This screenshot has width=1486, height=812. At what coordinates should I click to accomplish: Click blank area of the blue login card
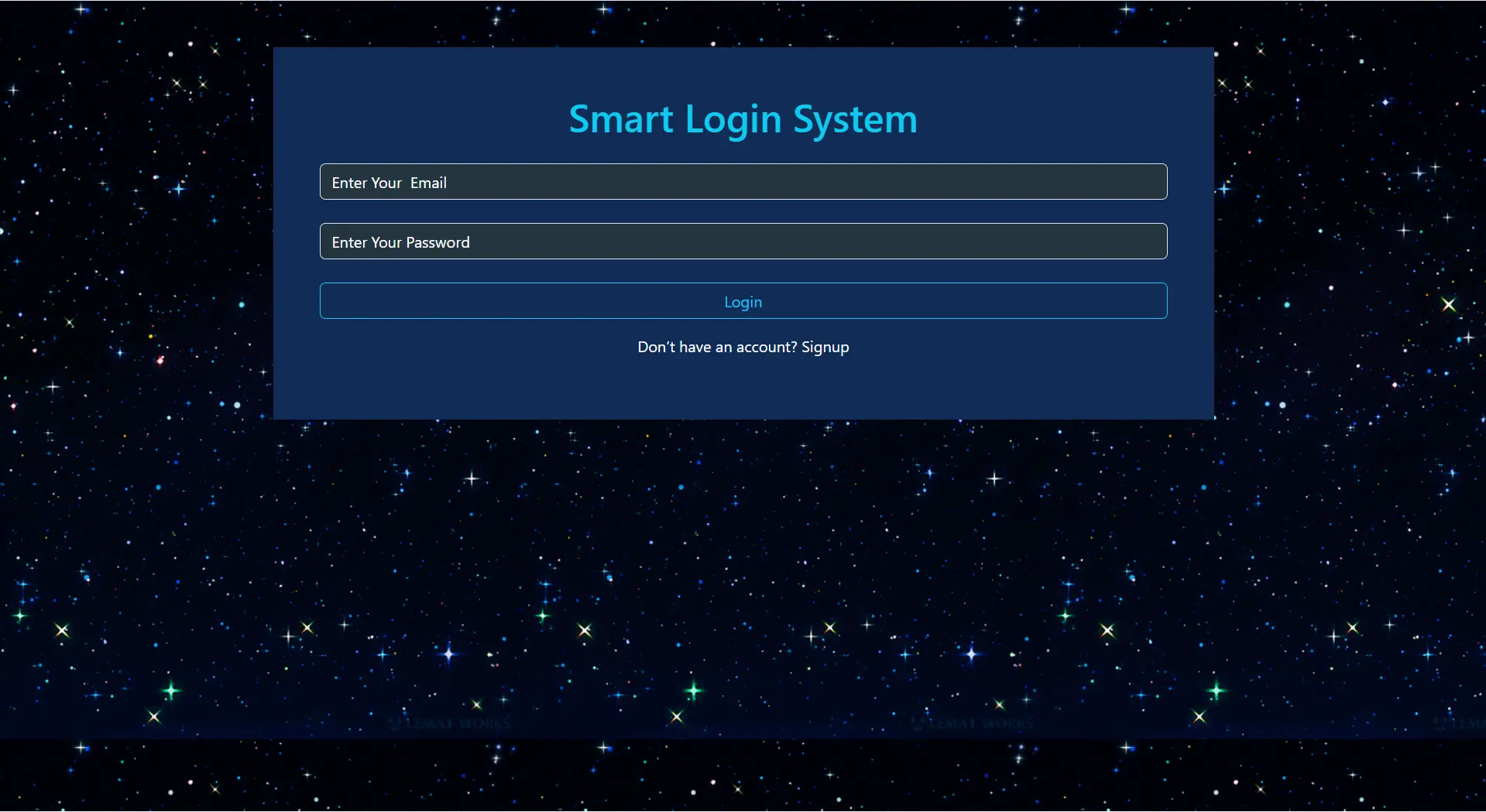pos(743,391)
